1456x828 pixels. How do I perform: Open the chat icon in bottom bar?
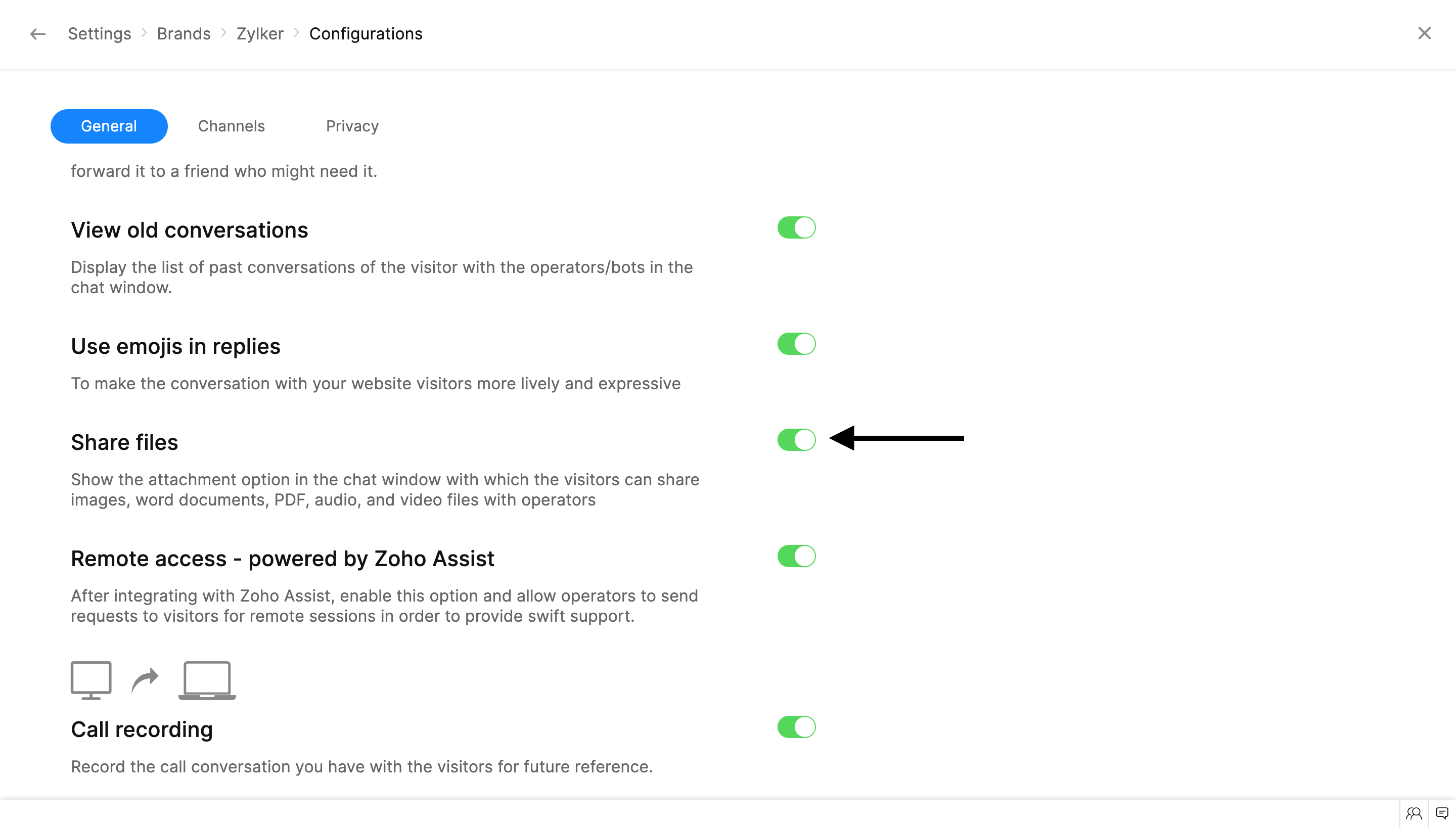tap(1442, 814)
